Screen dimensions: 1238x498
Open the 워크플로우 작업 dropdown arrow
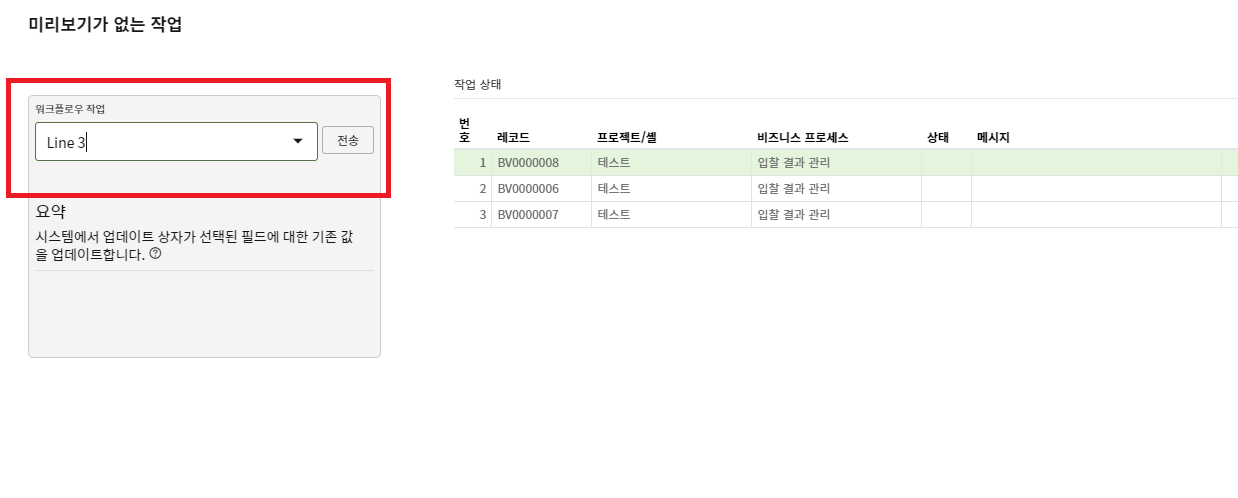pyautogui.click(x=297, y=142)
